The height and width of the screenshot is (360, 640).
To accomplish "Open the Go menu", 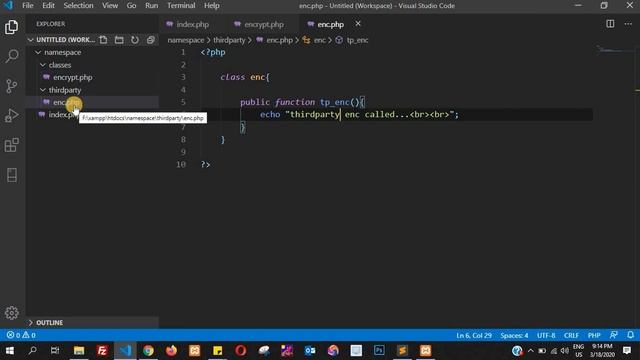I will pyautogui.click(x=131, y=5).
